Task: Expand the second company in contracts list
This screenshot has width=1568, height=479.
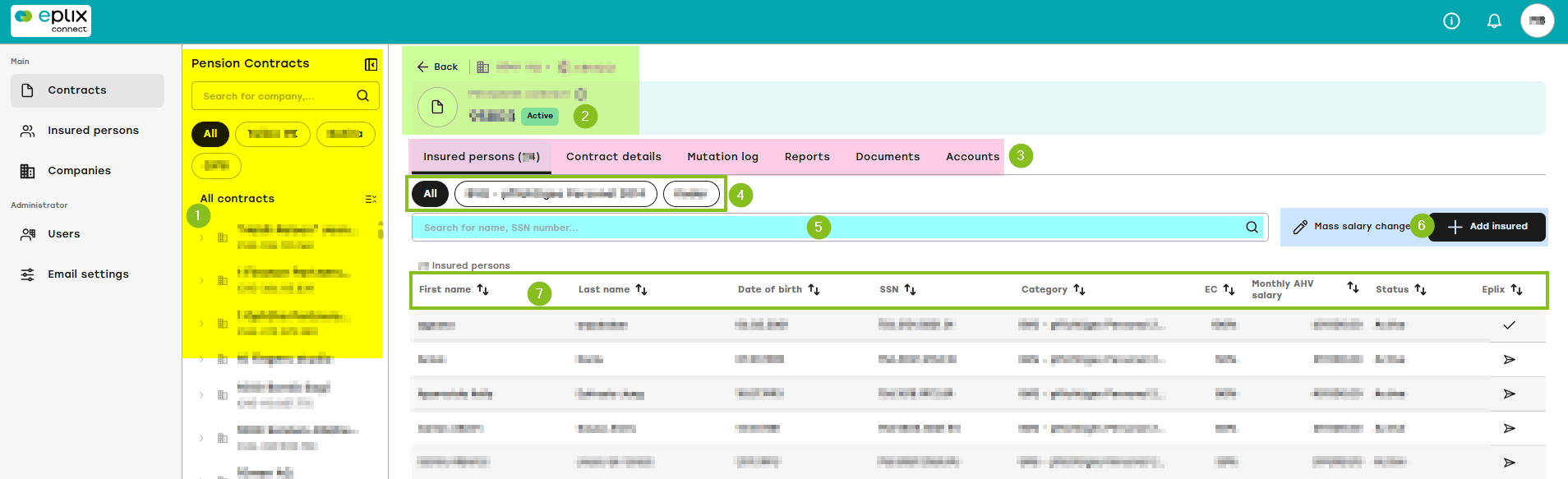Action: tap(201, 280)
